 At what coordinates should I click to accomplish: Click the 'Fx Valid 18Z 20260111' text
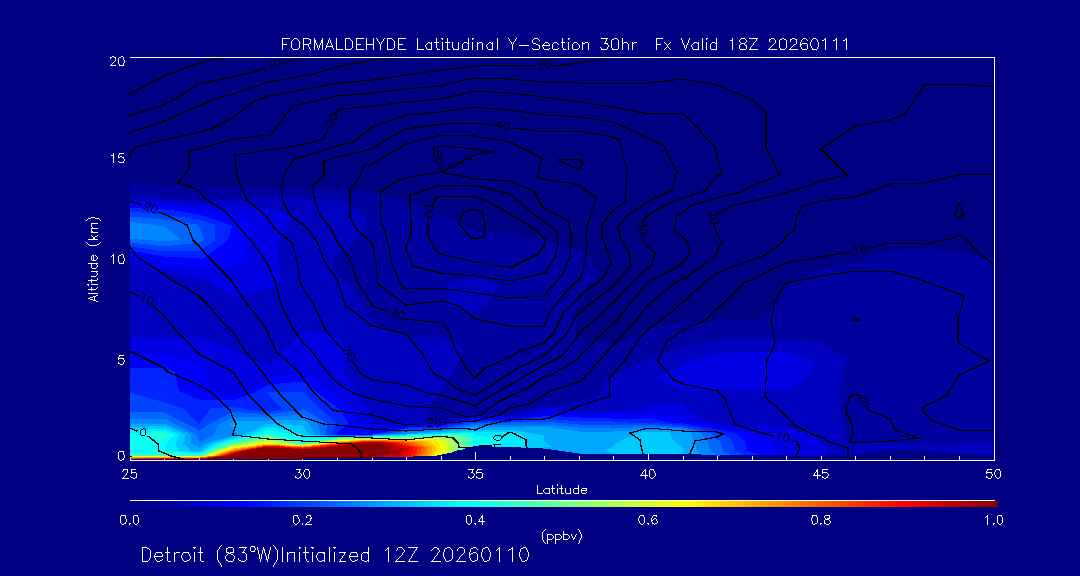(751, 45)
